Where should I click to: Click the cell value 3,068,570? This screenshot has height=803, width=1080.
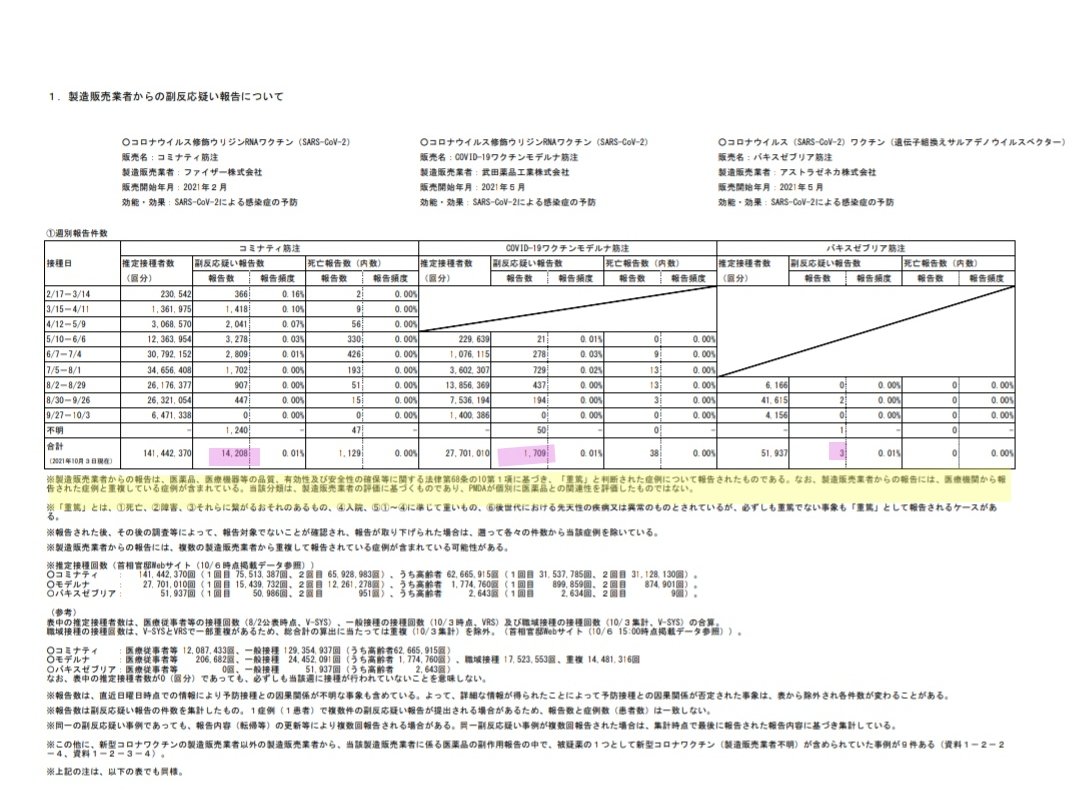171,324
